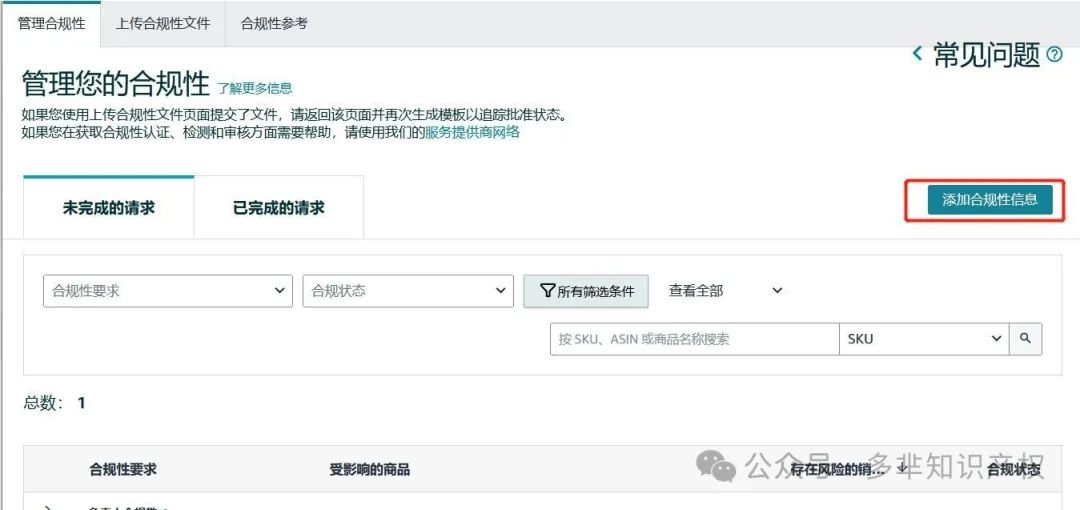Open the SKU search type dropdown
The width and height of the screenshot is (1080, 510).
click(924, 339)
